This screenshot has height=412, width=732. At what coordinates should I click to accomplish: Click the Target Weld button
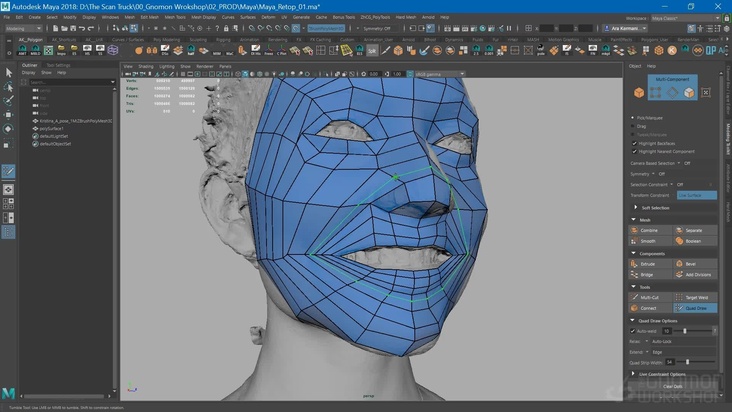click(x=695, y=298)
